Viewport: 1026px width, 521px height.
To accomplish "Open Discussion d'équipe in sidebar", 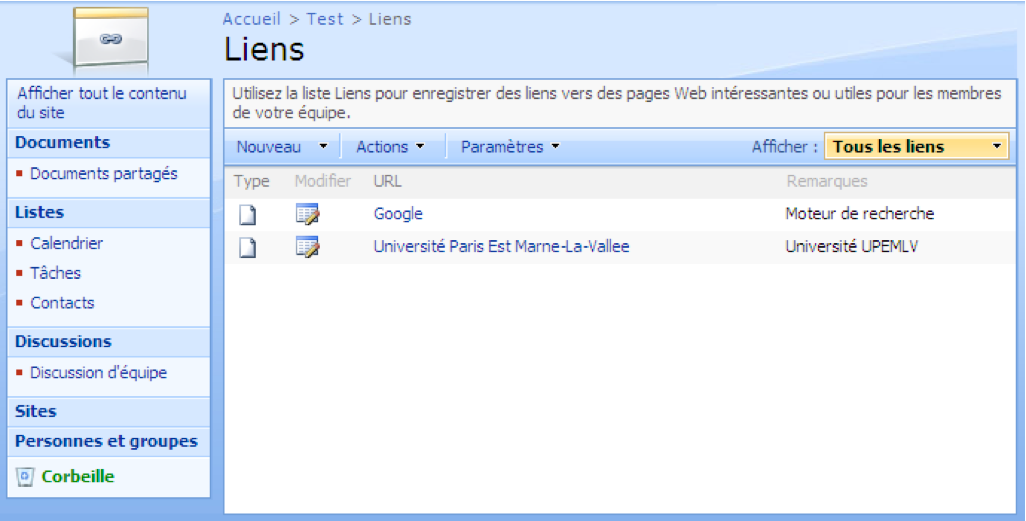I will [x=98, y=373].
